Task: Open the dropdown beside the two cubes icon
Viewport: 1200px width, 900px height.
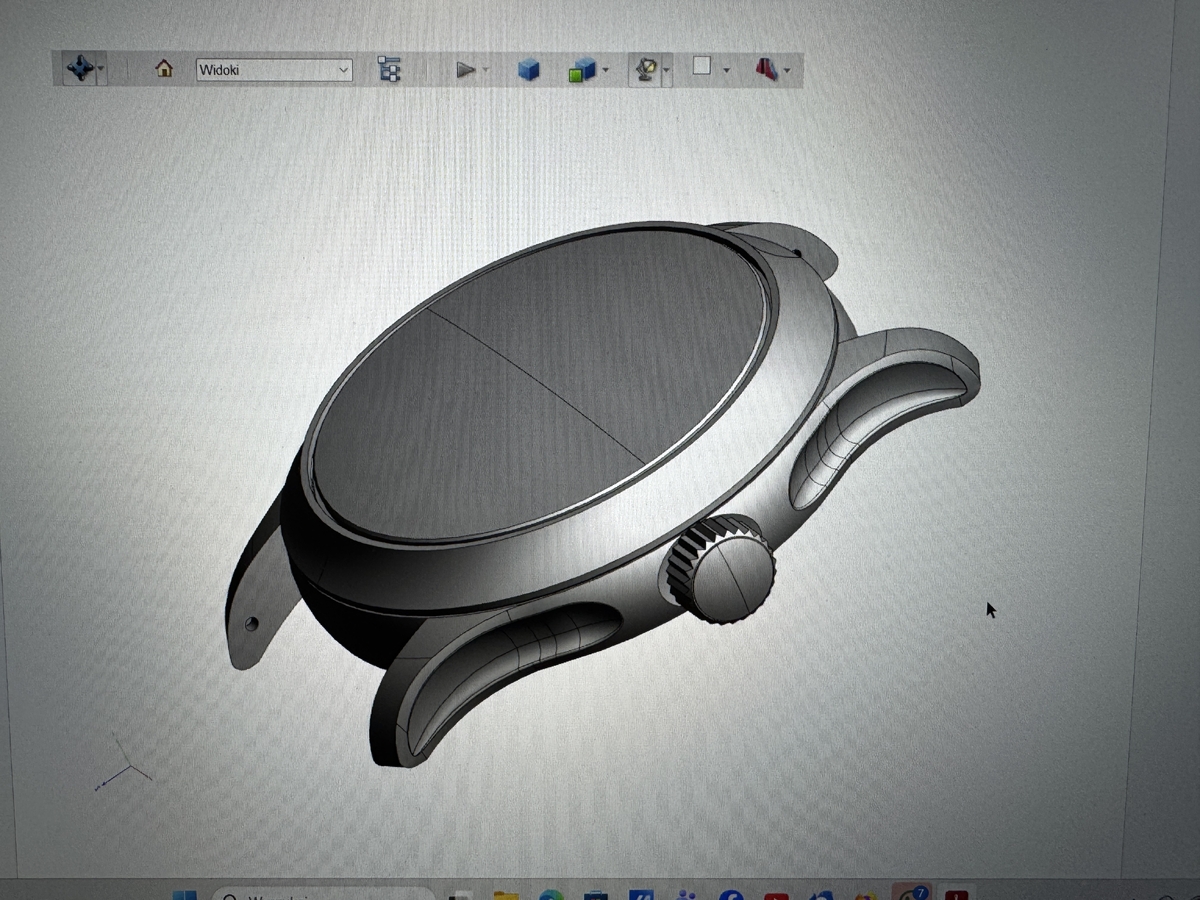Action: [606, 70]
